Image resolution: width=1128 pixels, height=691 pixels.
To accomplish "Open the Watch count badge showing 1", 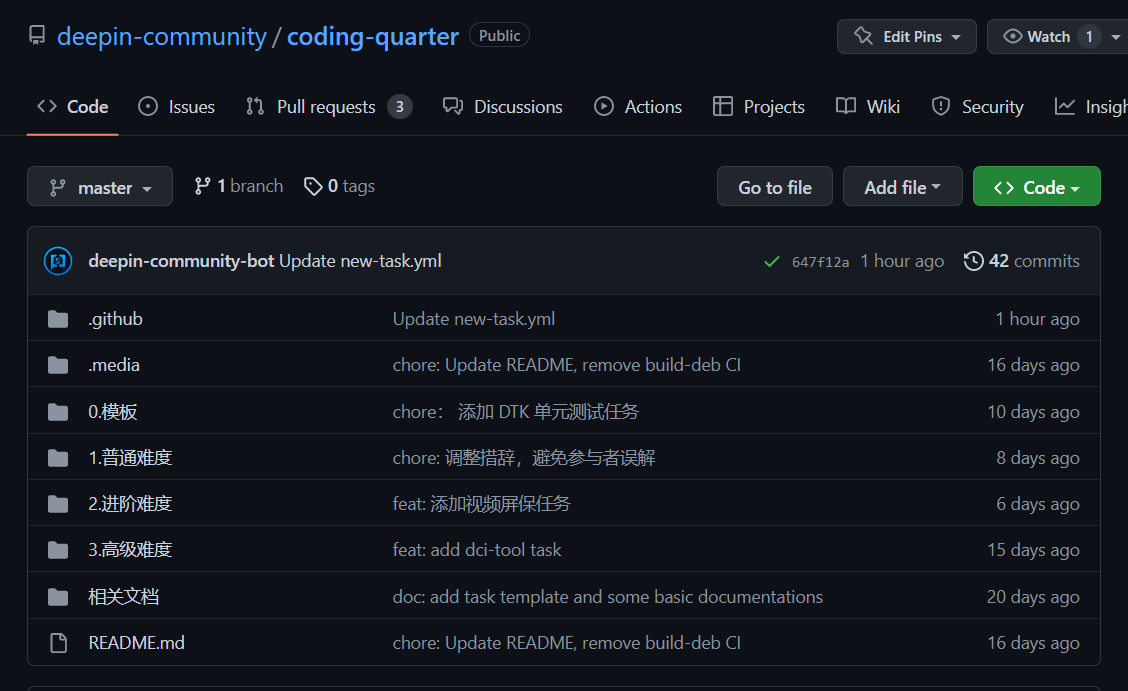I will coord(1089,37).
